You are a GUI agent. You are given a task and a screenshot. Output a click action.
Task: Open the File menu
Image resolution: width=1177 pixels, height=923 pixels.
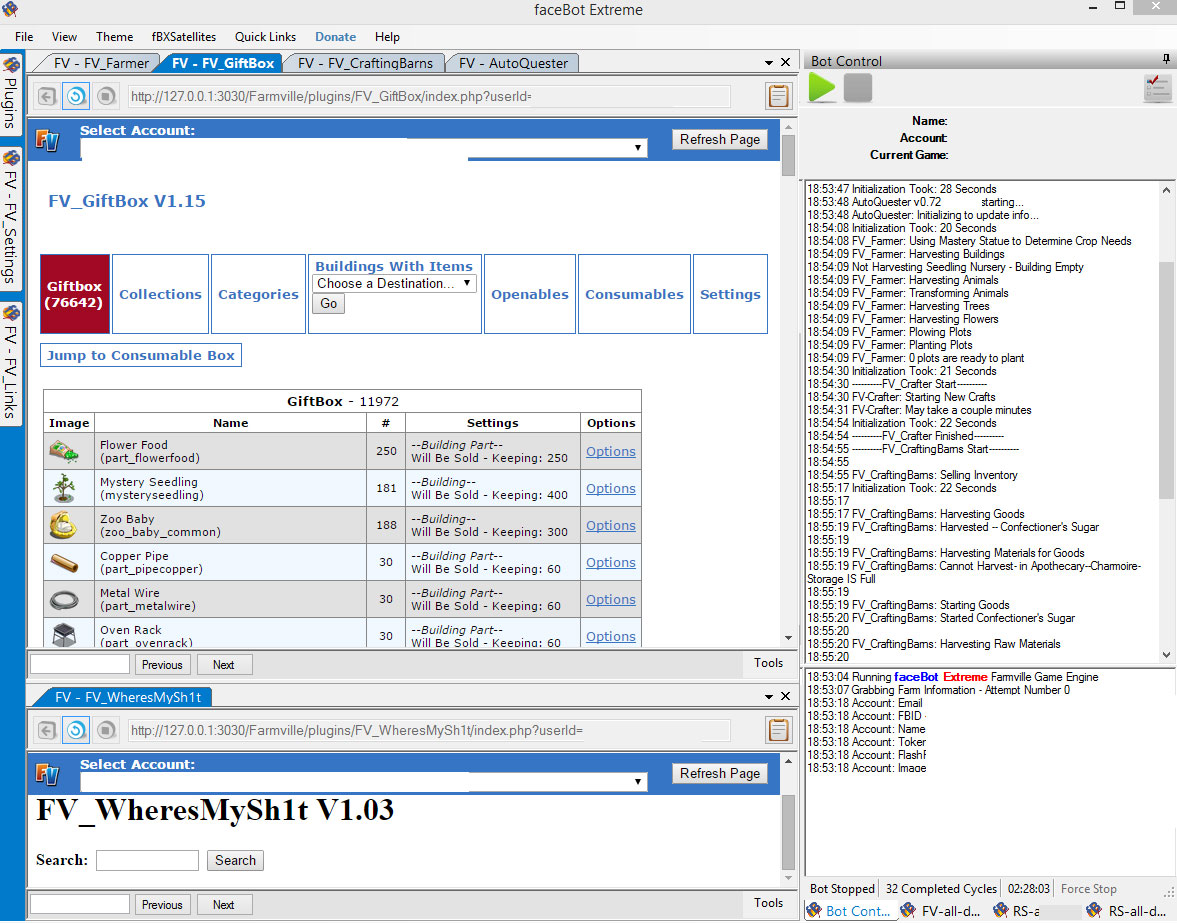pyautogui.click(x=24, y=37)
